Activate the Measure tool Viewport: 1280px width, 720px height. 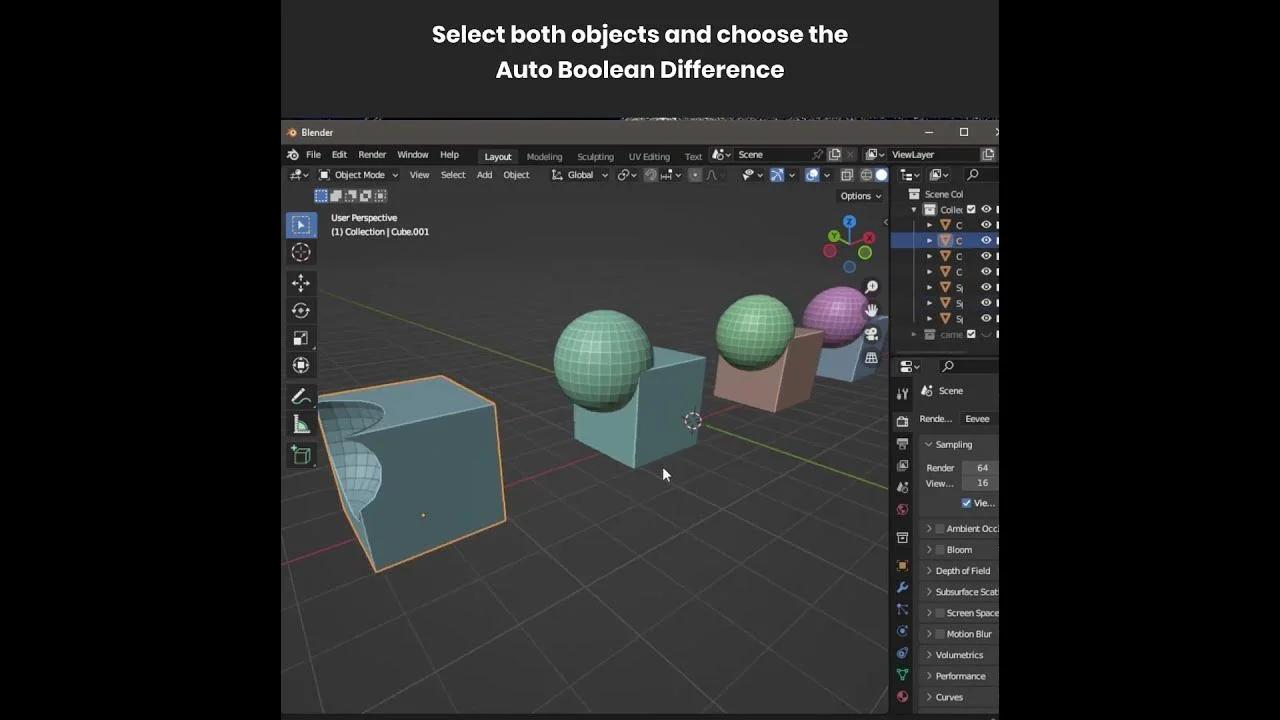pyautogui.click(x=301, y=422)
